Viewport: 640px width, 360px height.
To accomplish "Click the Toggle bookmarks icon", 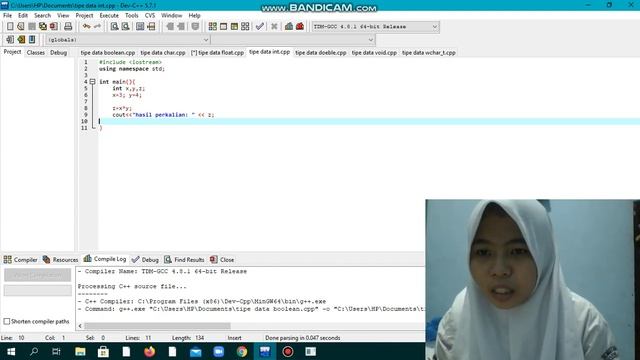I will point(21,40).
